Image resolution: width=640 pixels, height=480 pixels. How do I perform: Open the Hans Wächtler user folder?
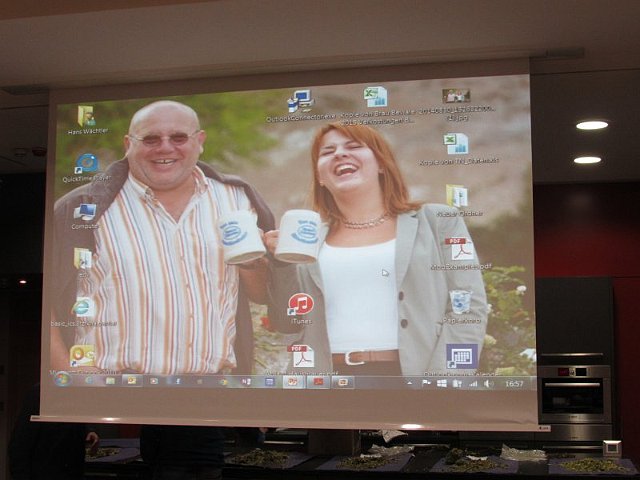click(x=87, y=117)
